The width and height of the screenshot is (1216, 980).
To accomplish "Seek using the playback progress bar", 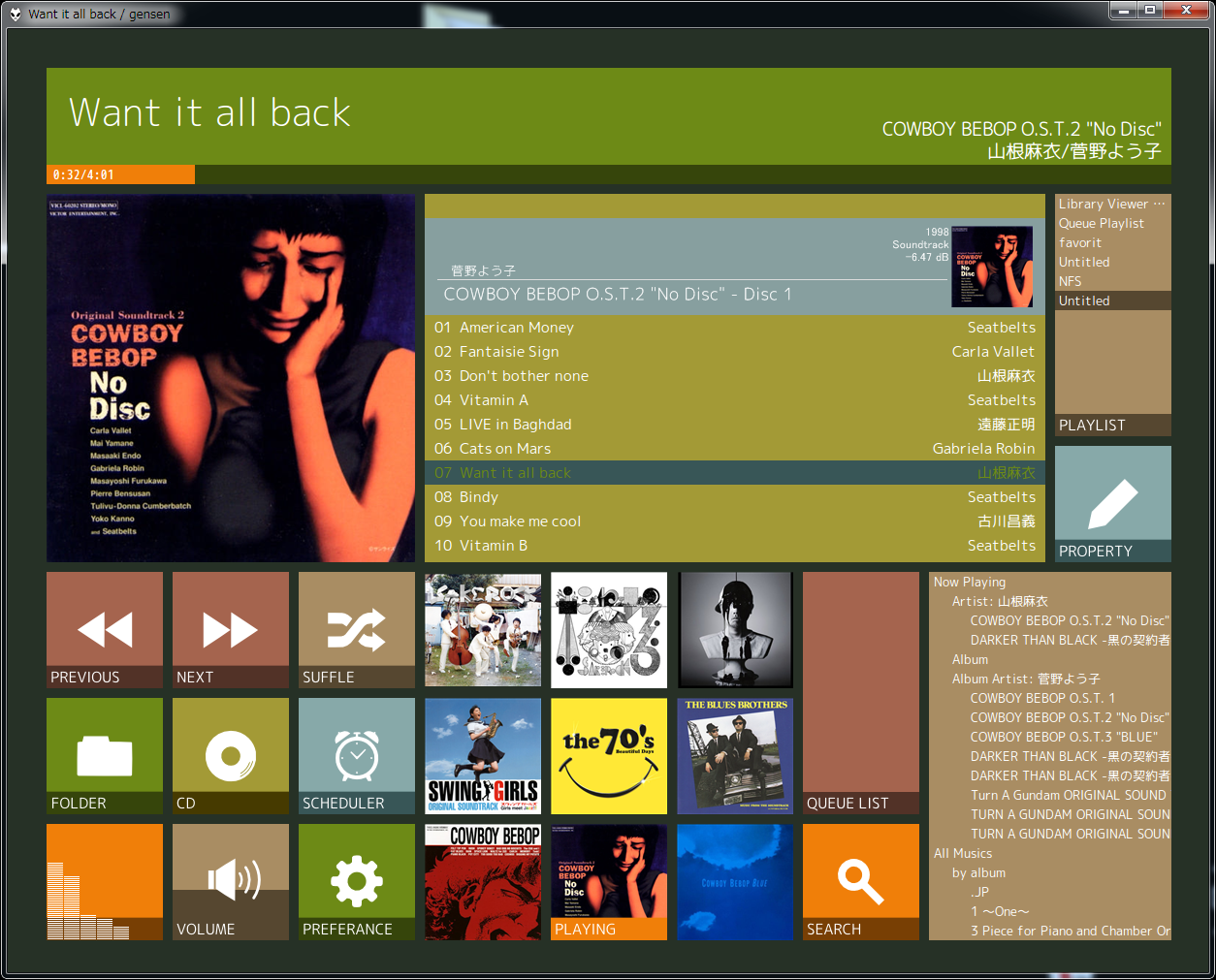I will click(609, 174).
